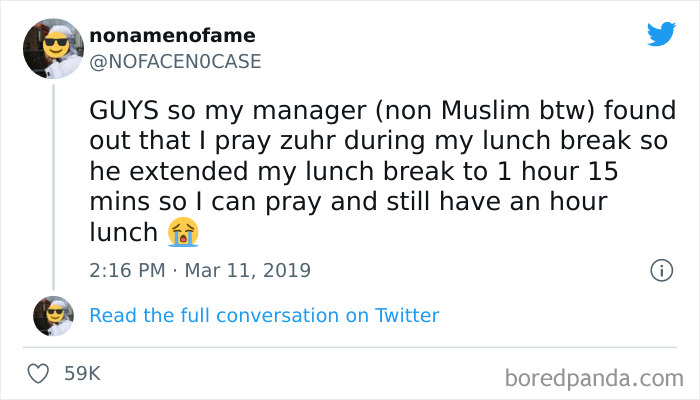Image resolution: width=700 pixels, height=400 pixels.
Task: Like the tweet with the heart icon
Action: [39, 374]
